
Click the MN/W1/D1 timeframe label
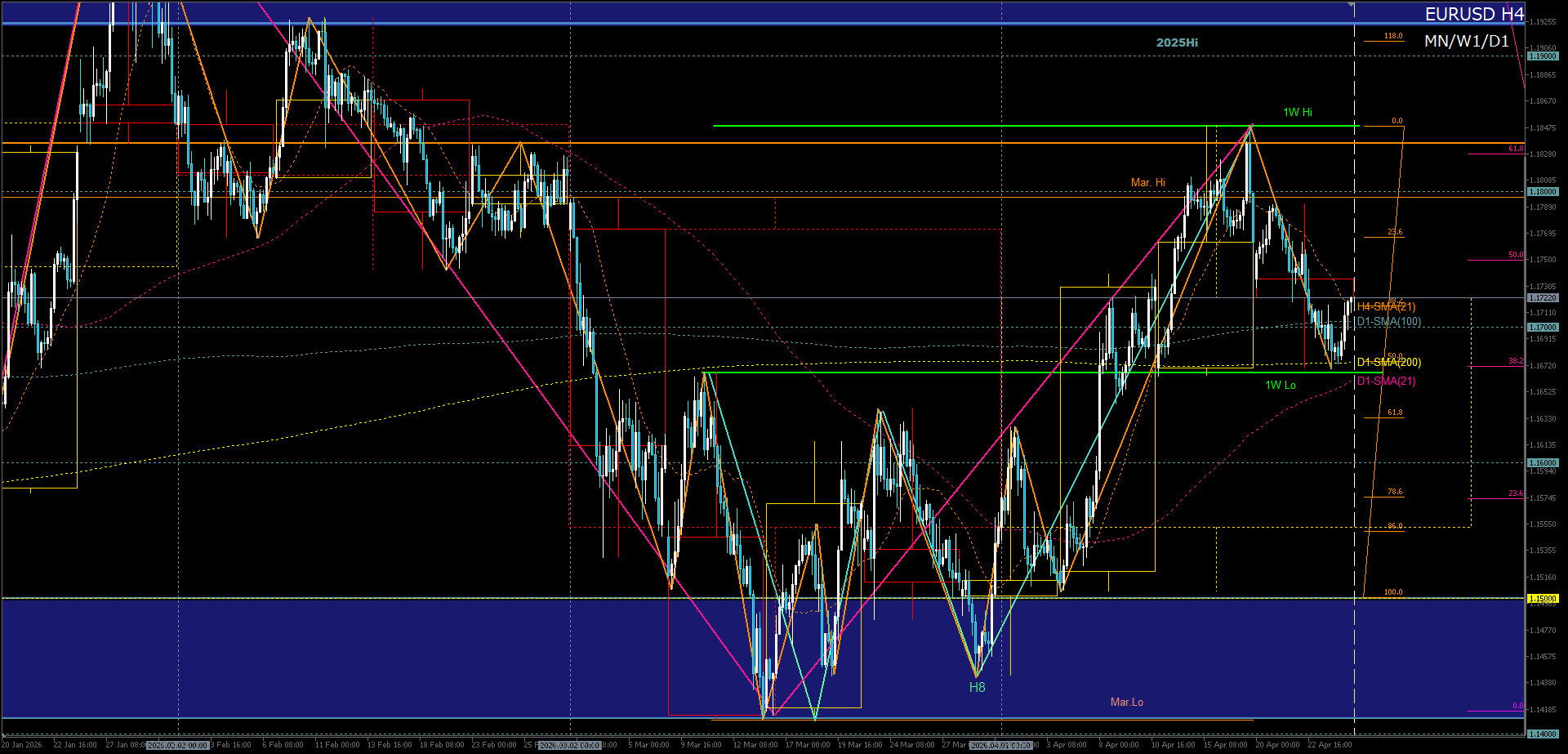coord(1467,41)
